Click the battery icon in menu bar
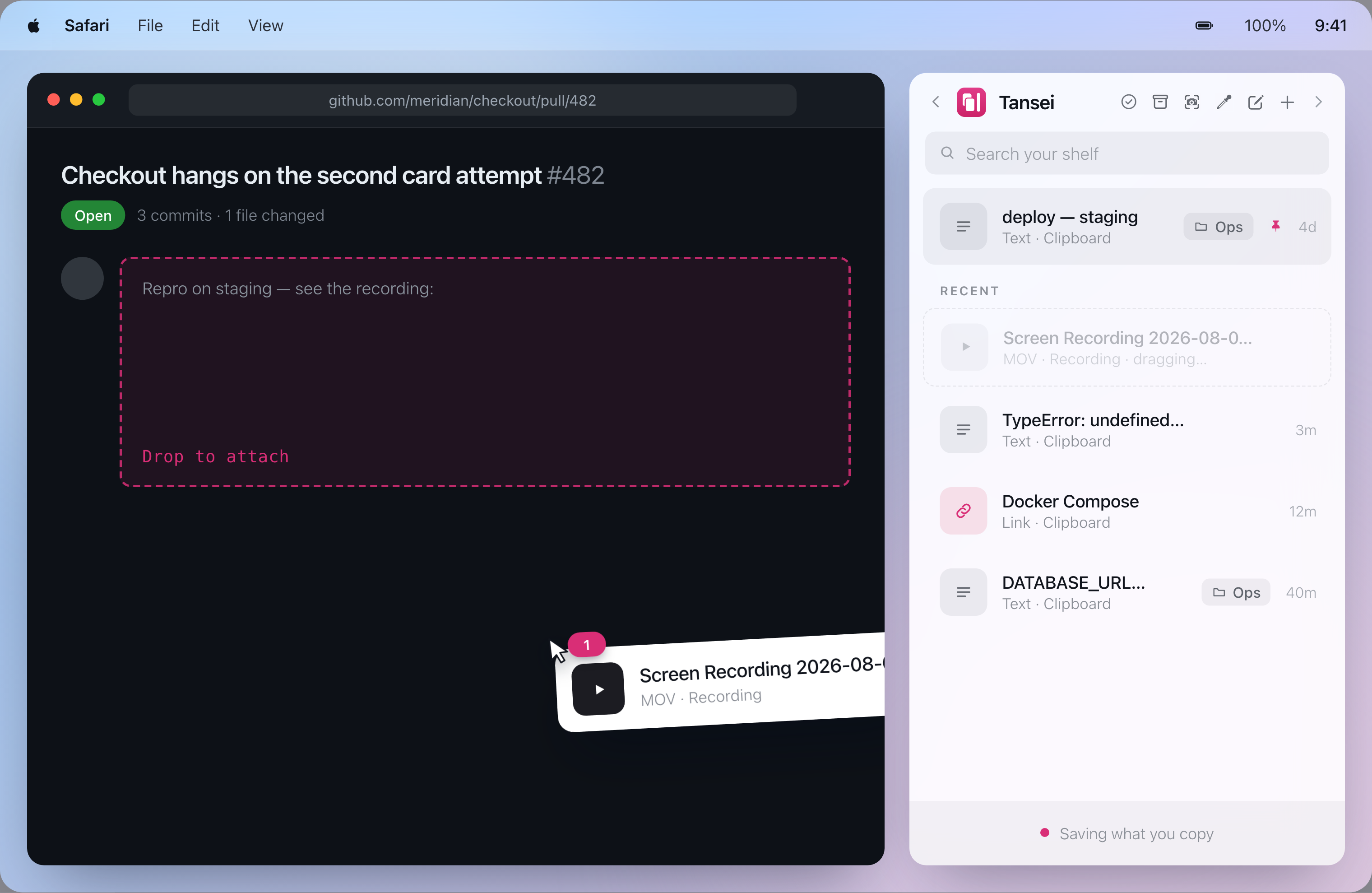 click(1204, 25)
